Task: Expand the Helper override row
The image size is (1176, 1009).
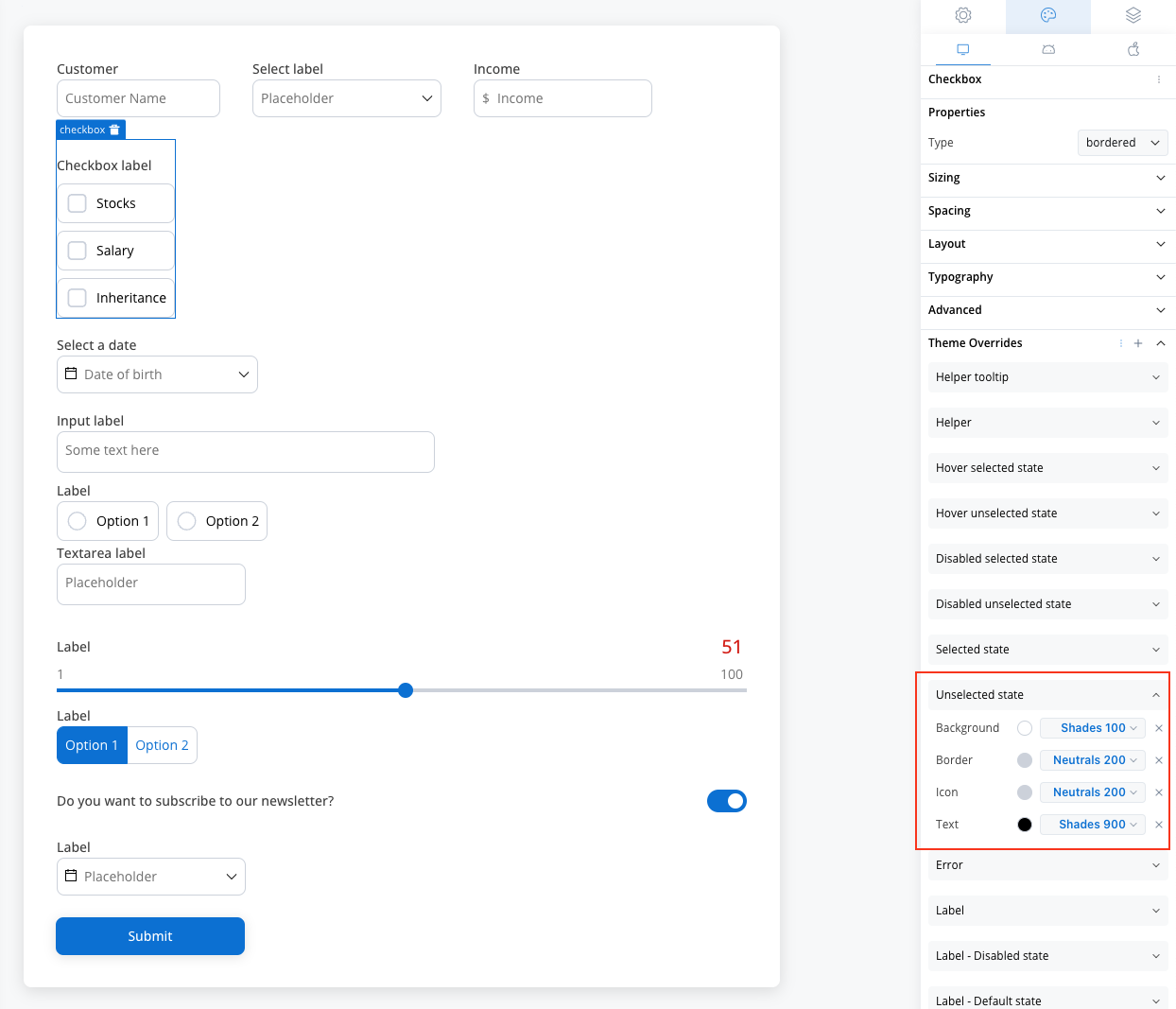Action: [1048, 423]
